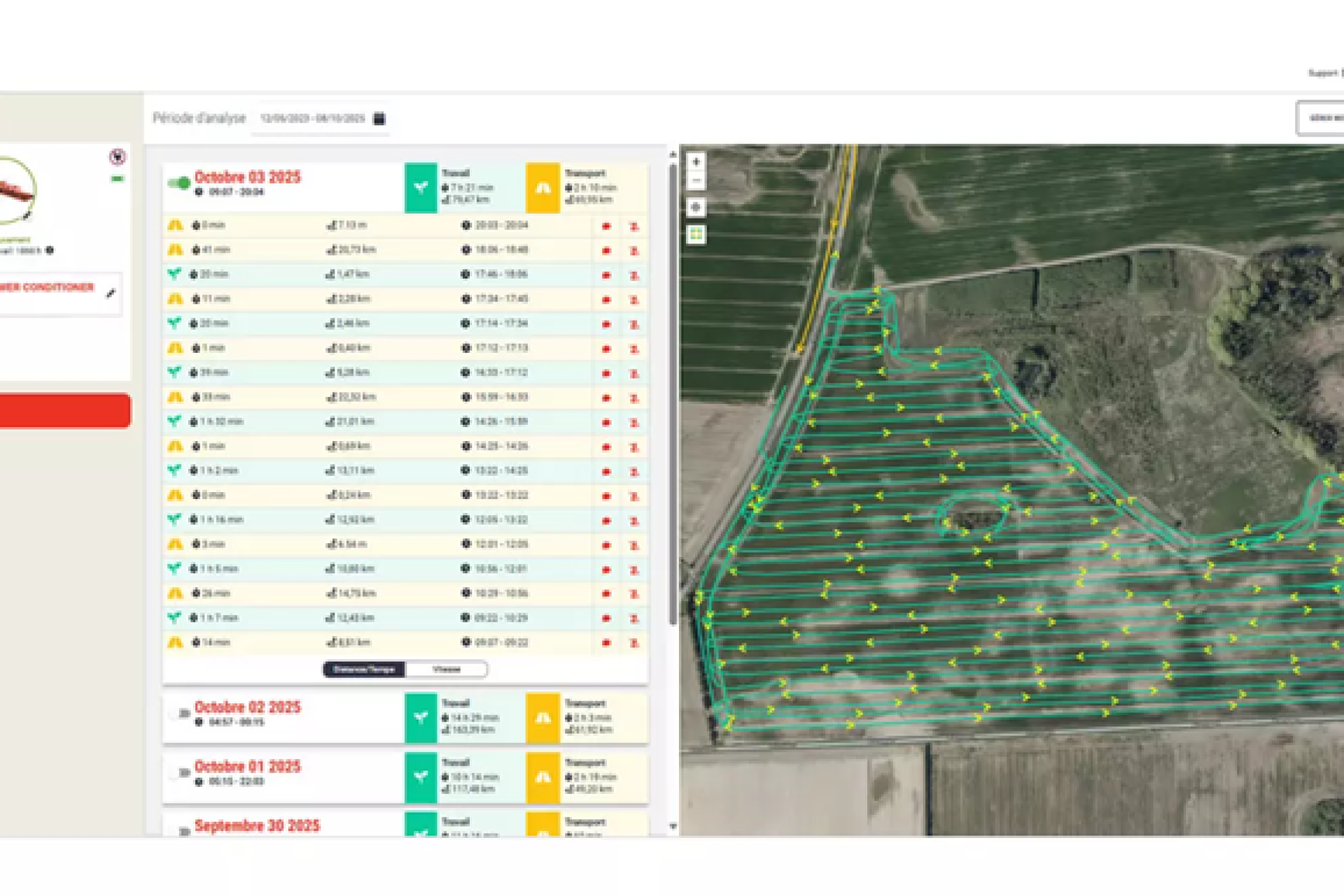Click the map zoom out button
This screenshot has width=1344, height=896.
pyautogui.click(x=696, y=181)
